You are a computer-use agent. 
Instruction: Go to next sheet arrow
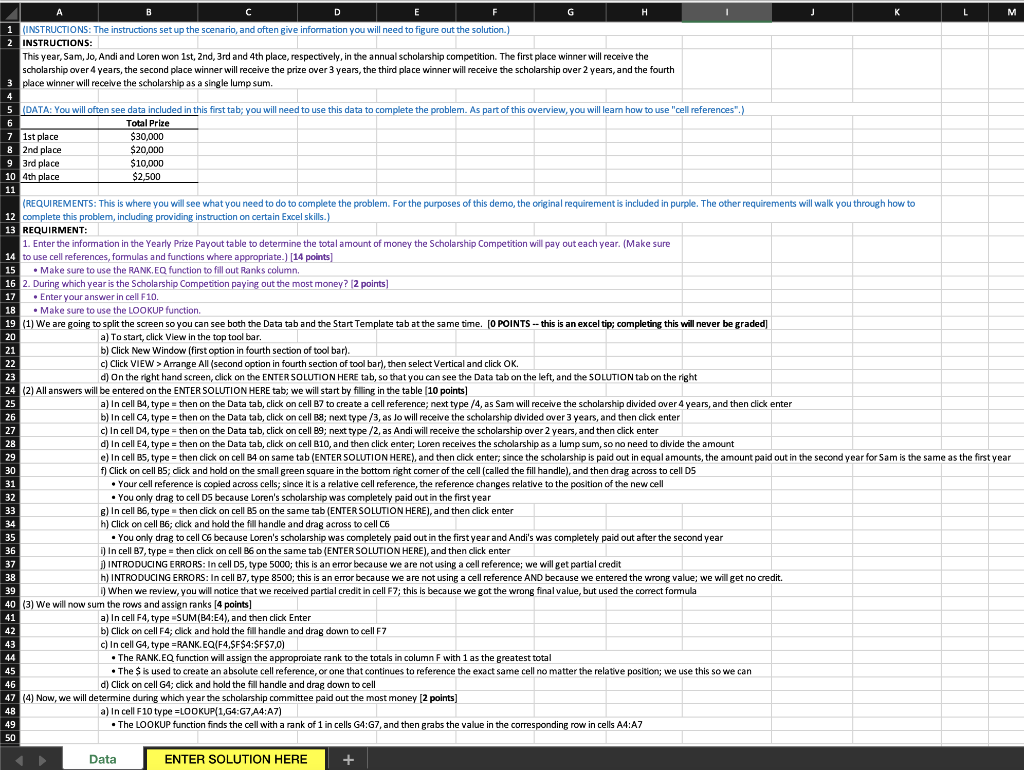[42, 760]
